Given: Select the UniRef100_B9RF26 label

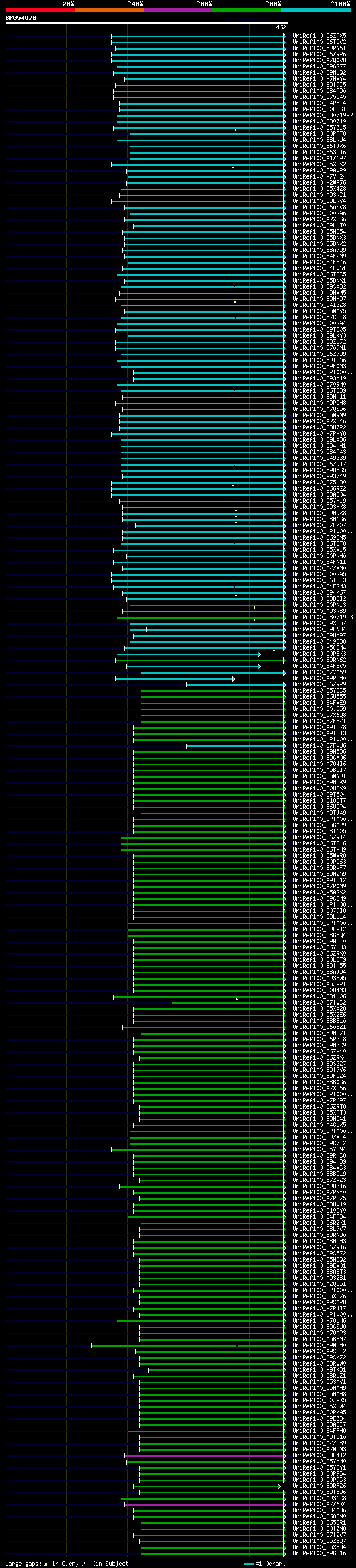Looking at the screenshot, I should pos(319,1486).
